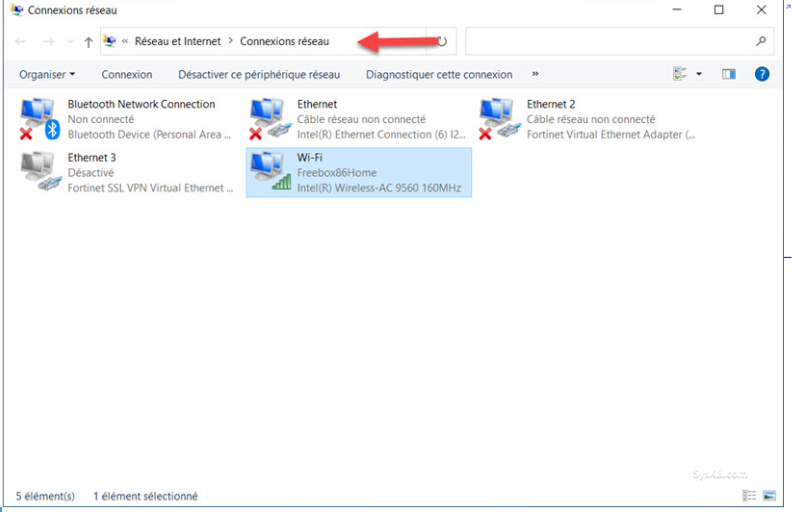Select the disabled Ethernet 3 adapter icon
The height and width of the screenshot is (512, 795).
click(39, 172)
